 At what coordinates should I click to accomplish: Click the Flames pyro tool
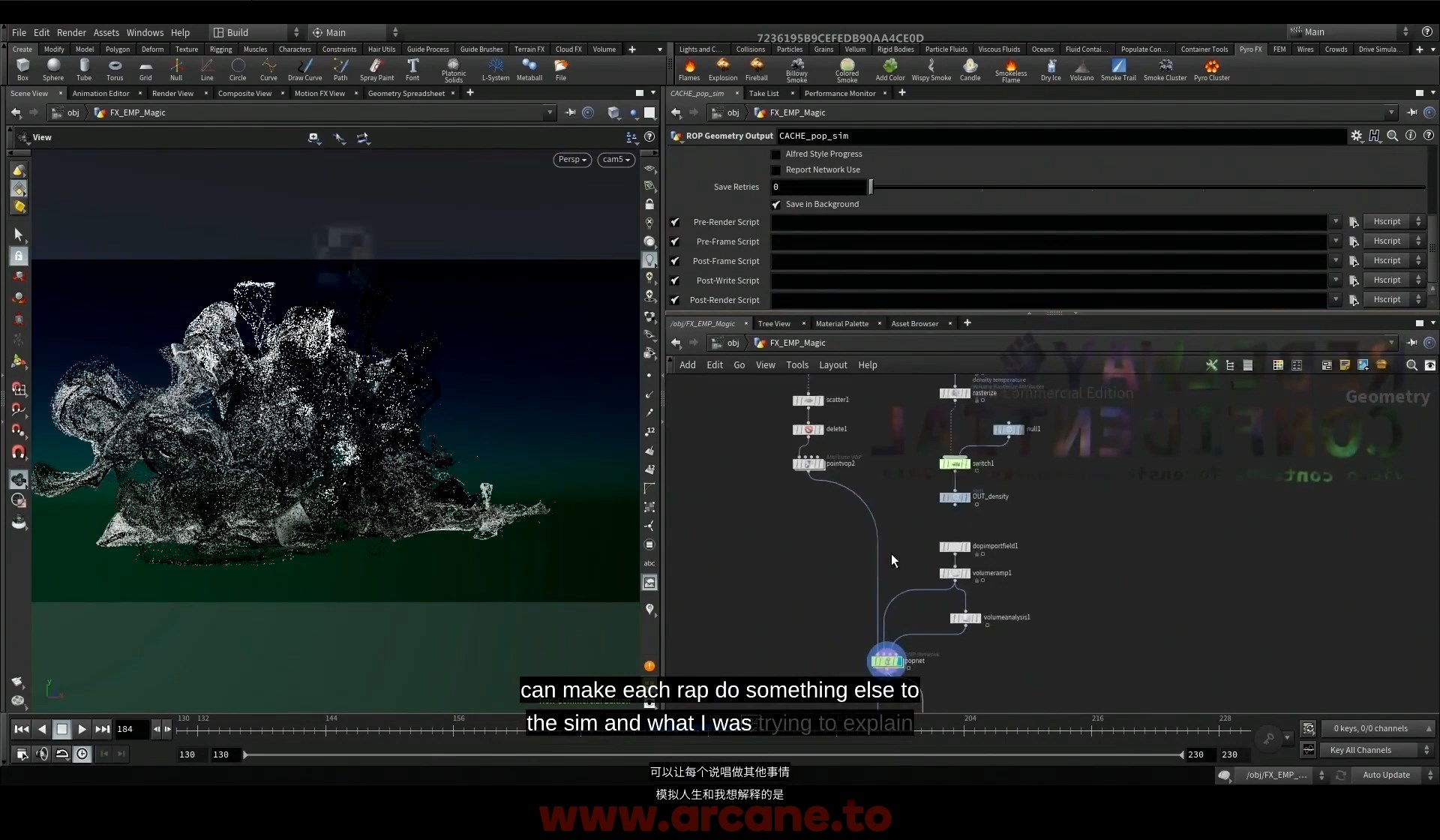tap(689, 69)
